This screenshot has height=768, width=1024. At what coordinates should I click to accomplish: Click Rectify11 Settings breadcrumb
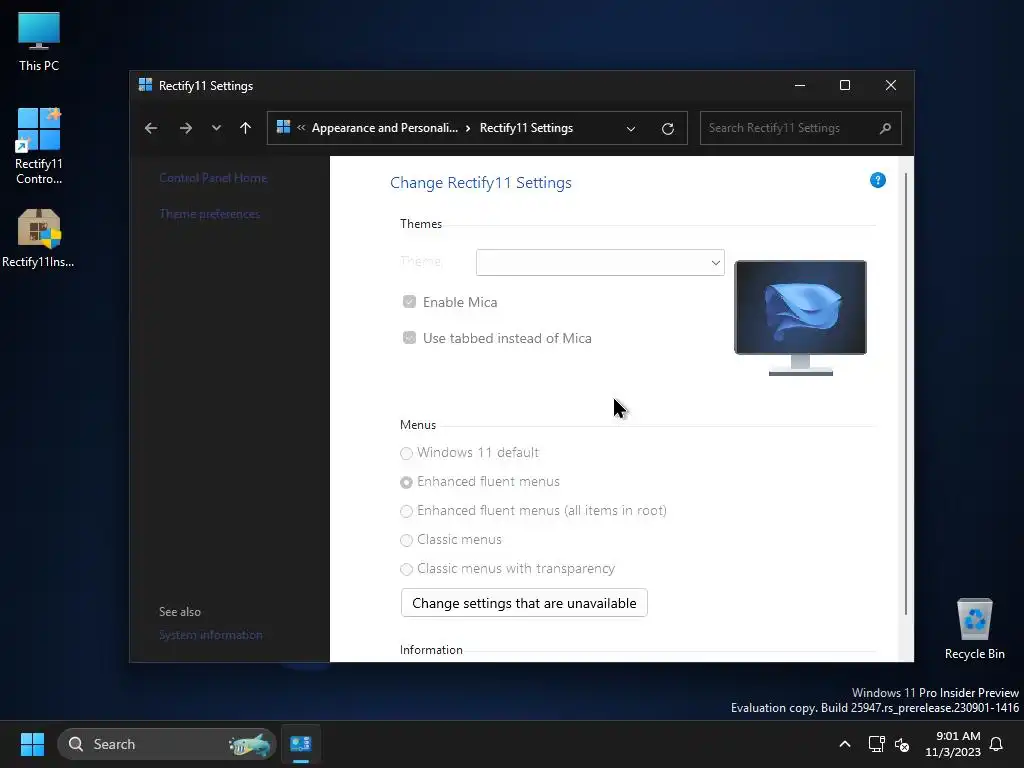[526, 128]
